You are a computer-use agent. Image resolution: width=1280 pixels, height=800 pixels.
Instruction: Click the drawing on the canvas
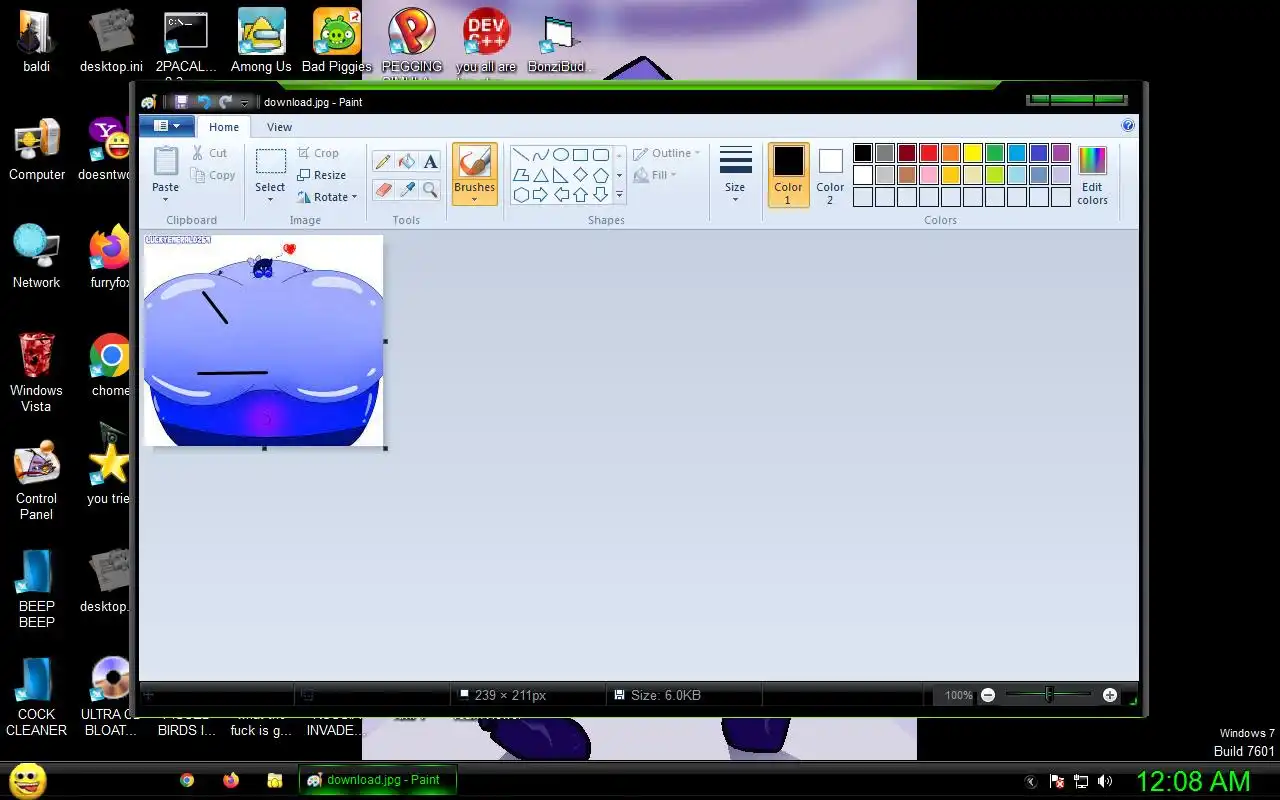click(264, 340)
